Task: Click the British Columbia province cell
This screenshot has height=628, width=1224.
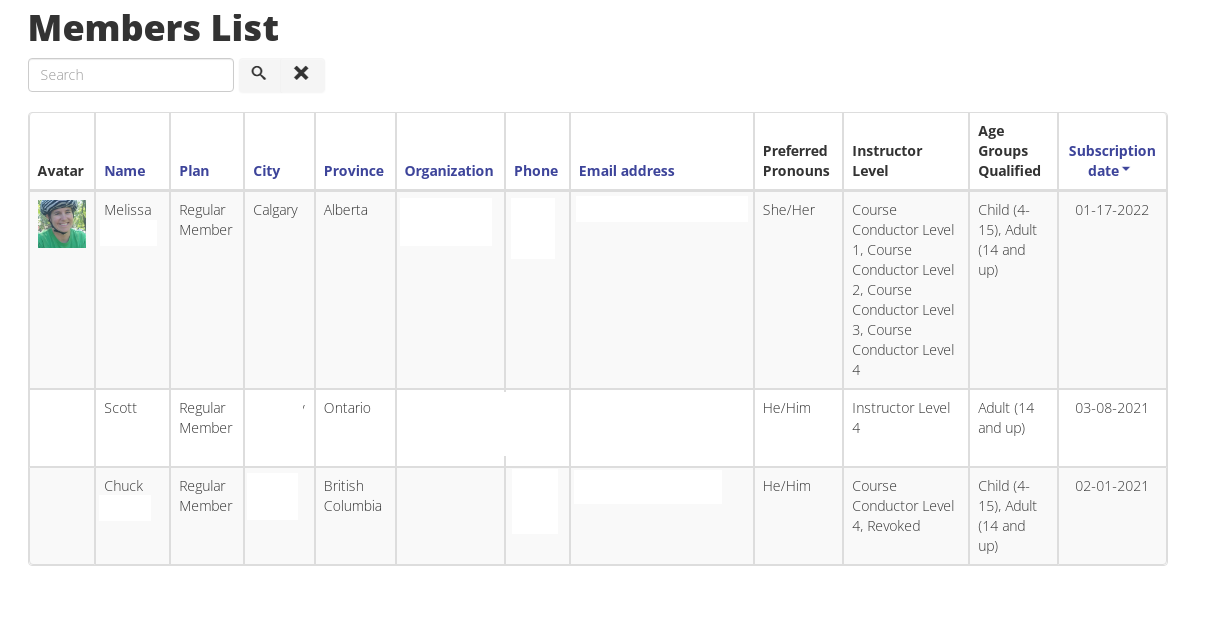Action: point(356,516)
